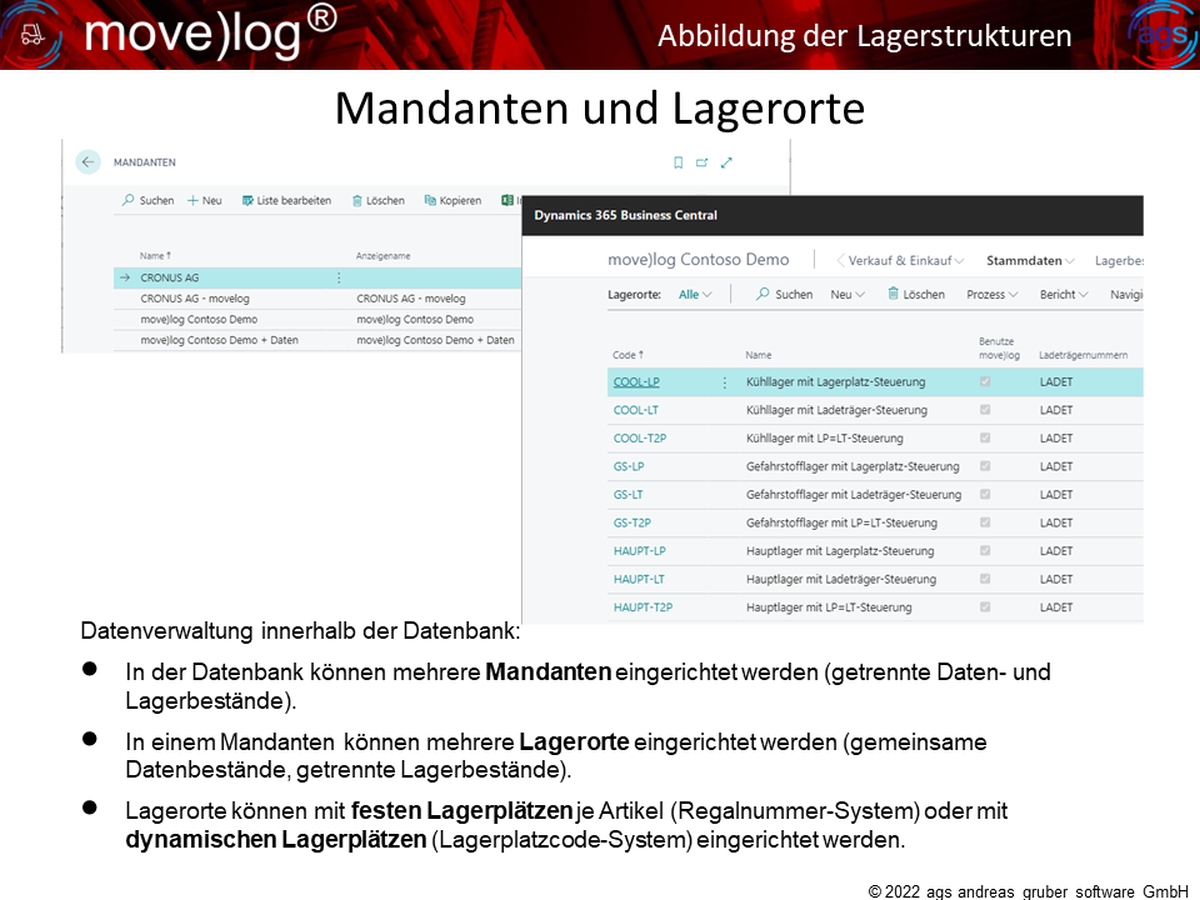Toggle Benutze move)log checkbox for GS-LT

click(x=985, y=494)
